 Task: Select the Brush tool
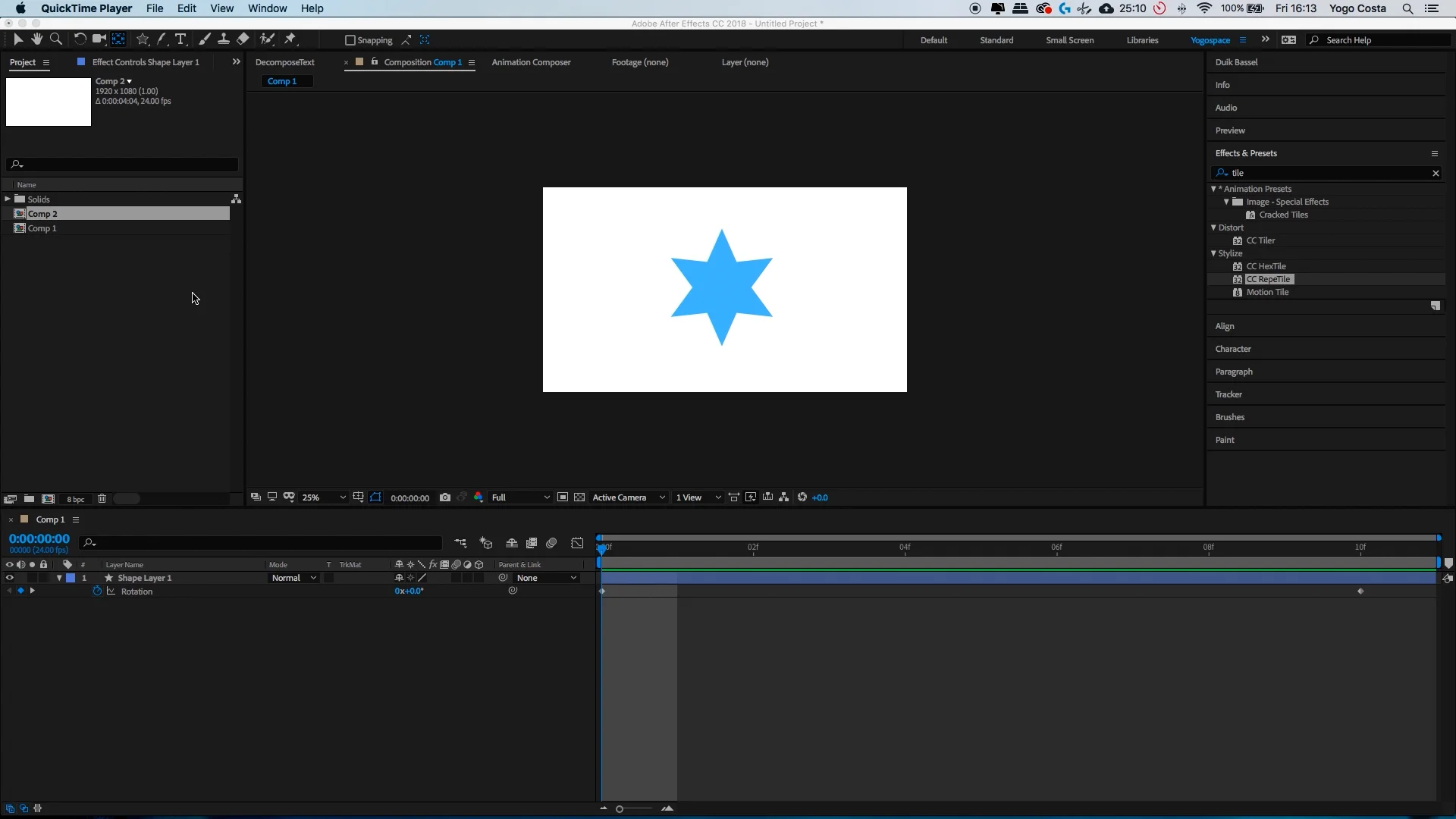(205, 39)
